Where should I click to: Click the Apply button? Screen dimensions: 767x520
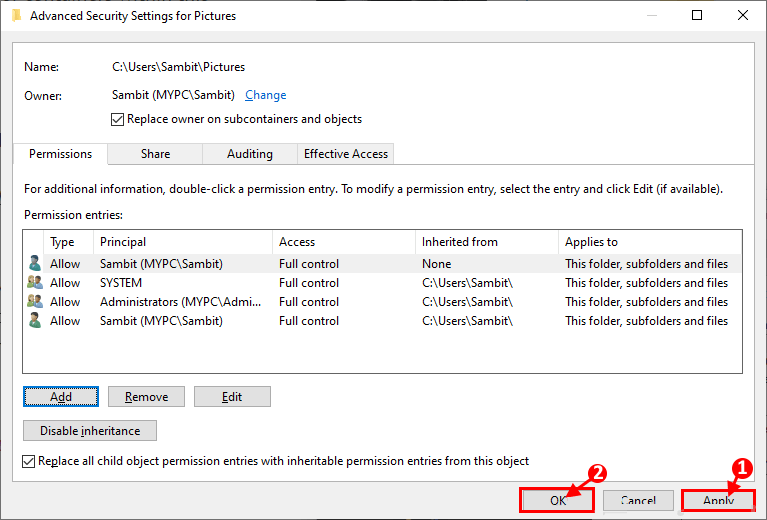point(718,500)
